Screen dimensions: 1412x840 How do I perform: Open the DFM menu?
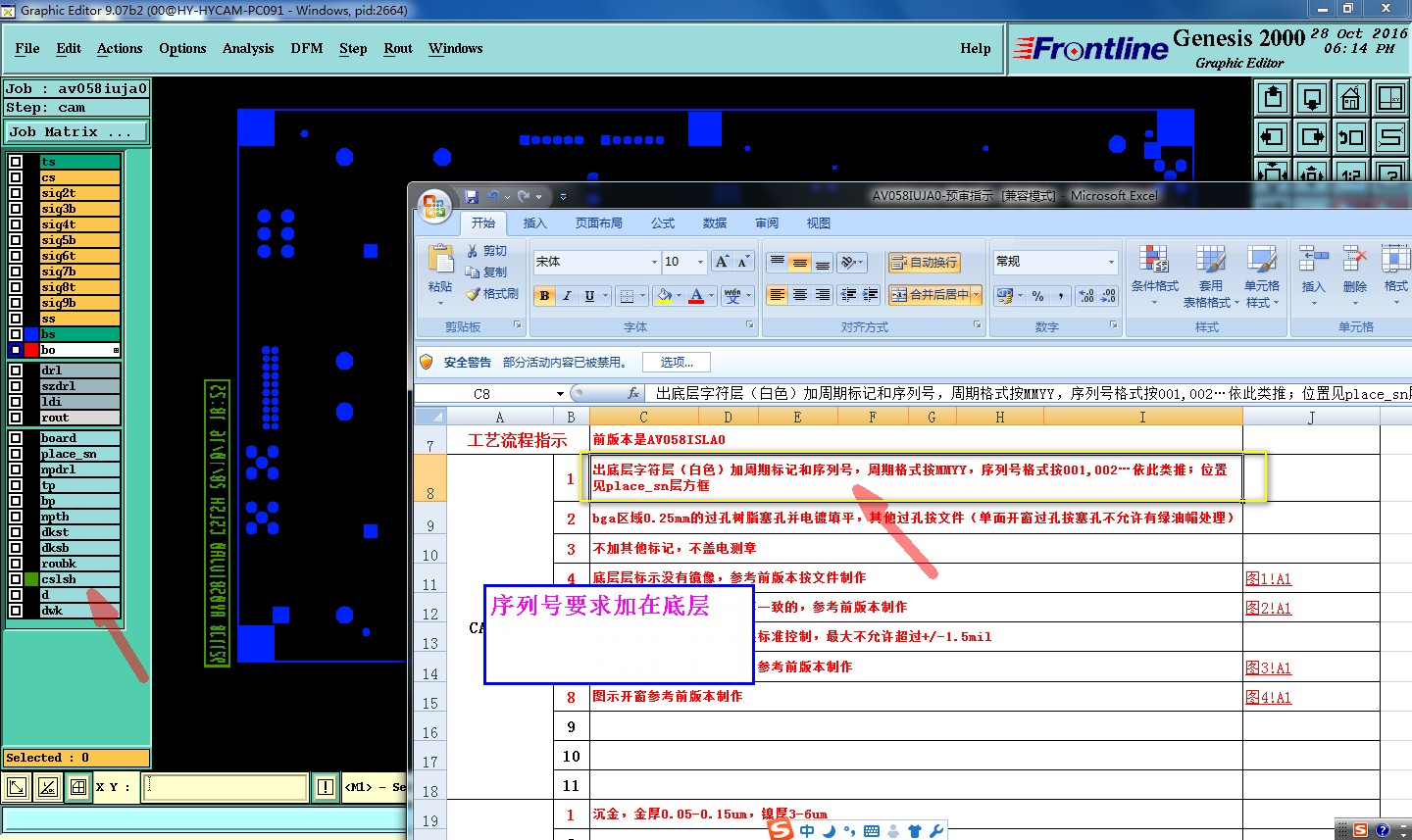point(307,48)
